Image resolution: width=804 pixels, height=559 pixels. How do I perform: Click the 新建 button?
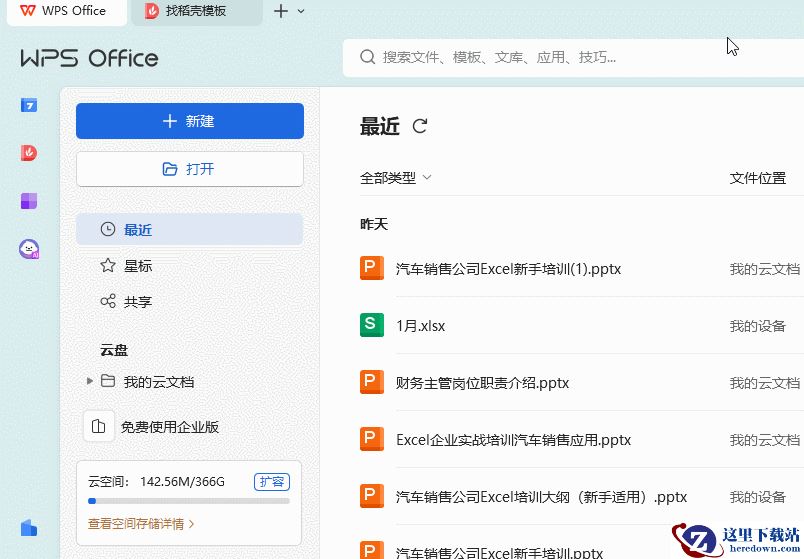coord(190,121)
